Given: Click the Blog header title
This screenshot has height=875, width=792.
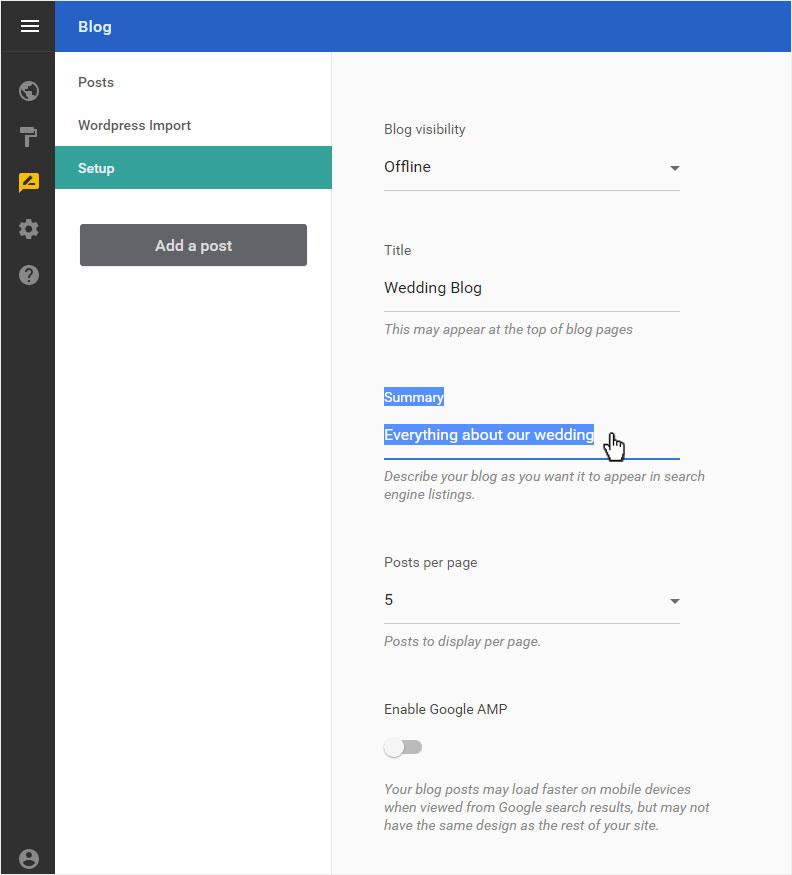Looking at the screenshot, I should [x=95, y=27].
